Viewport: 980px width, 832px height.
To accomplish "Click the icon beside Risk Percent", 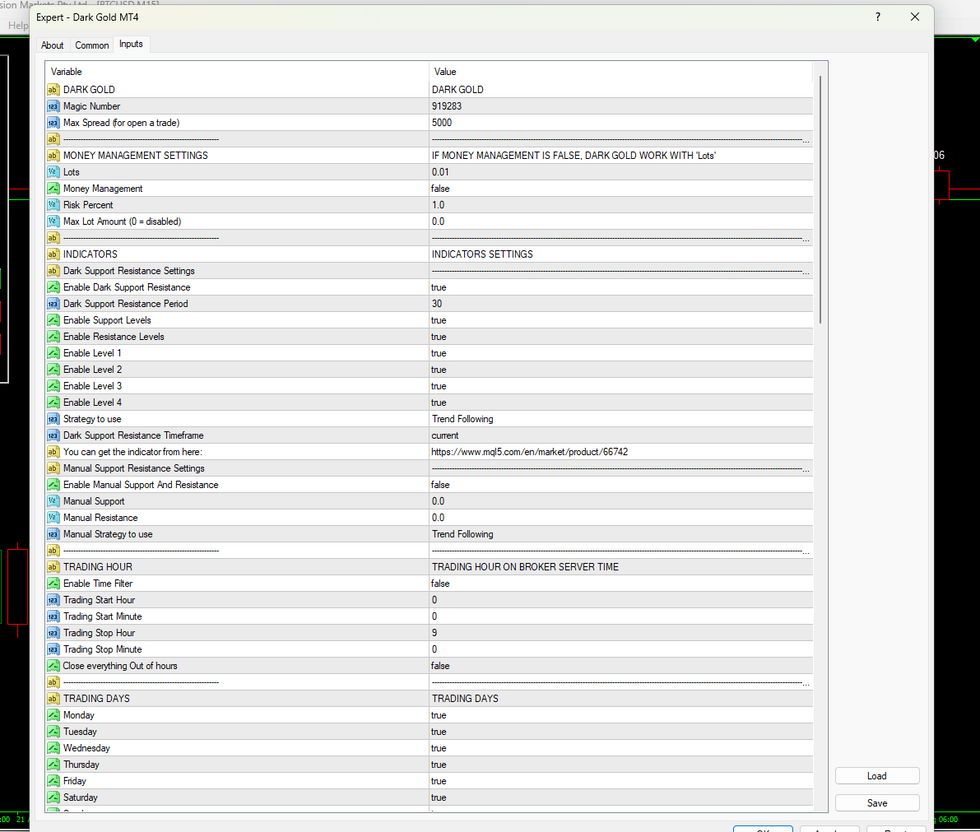I will (x=53, y=205).
